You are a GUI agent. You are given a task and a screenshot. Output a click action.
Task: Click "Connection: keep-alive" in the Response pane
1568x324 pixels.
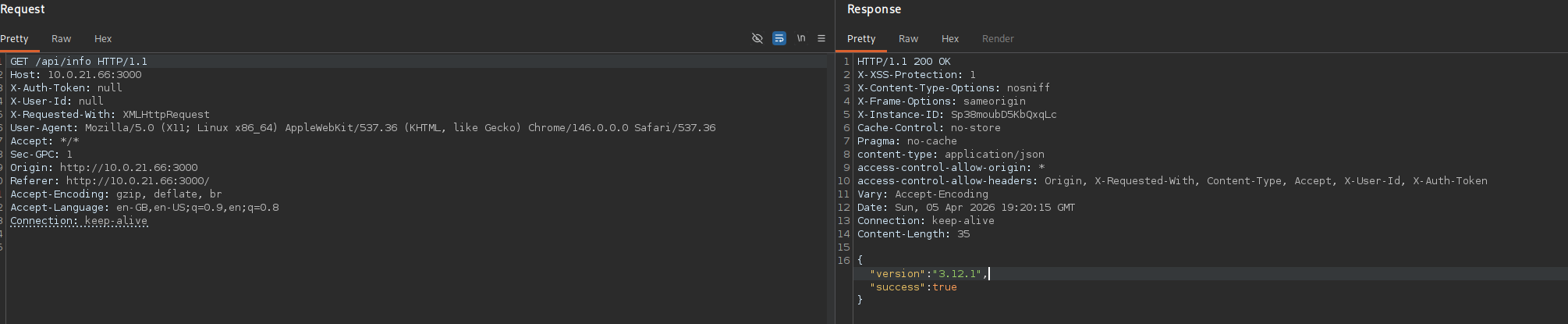click(x=926, y=220)
